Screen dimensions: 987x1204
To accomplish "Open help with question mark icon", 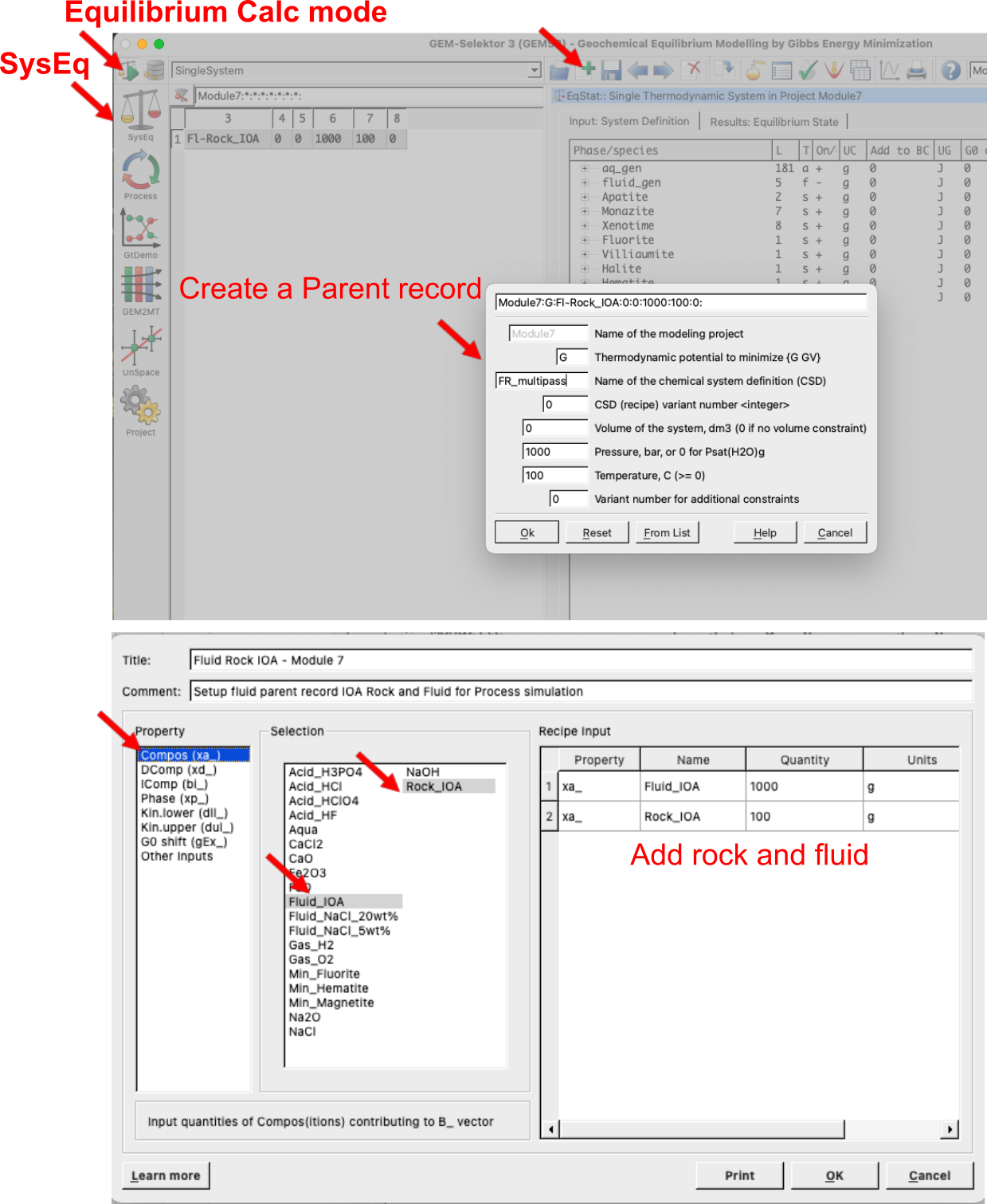I will pyautogui.click(x=951, y=70).
